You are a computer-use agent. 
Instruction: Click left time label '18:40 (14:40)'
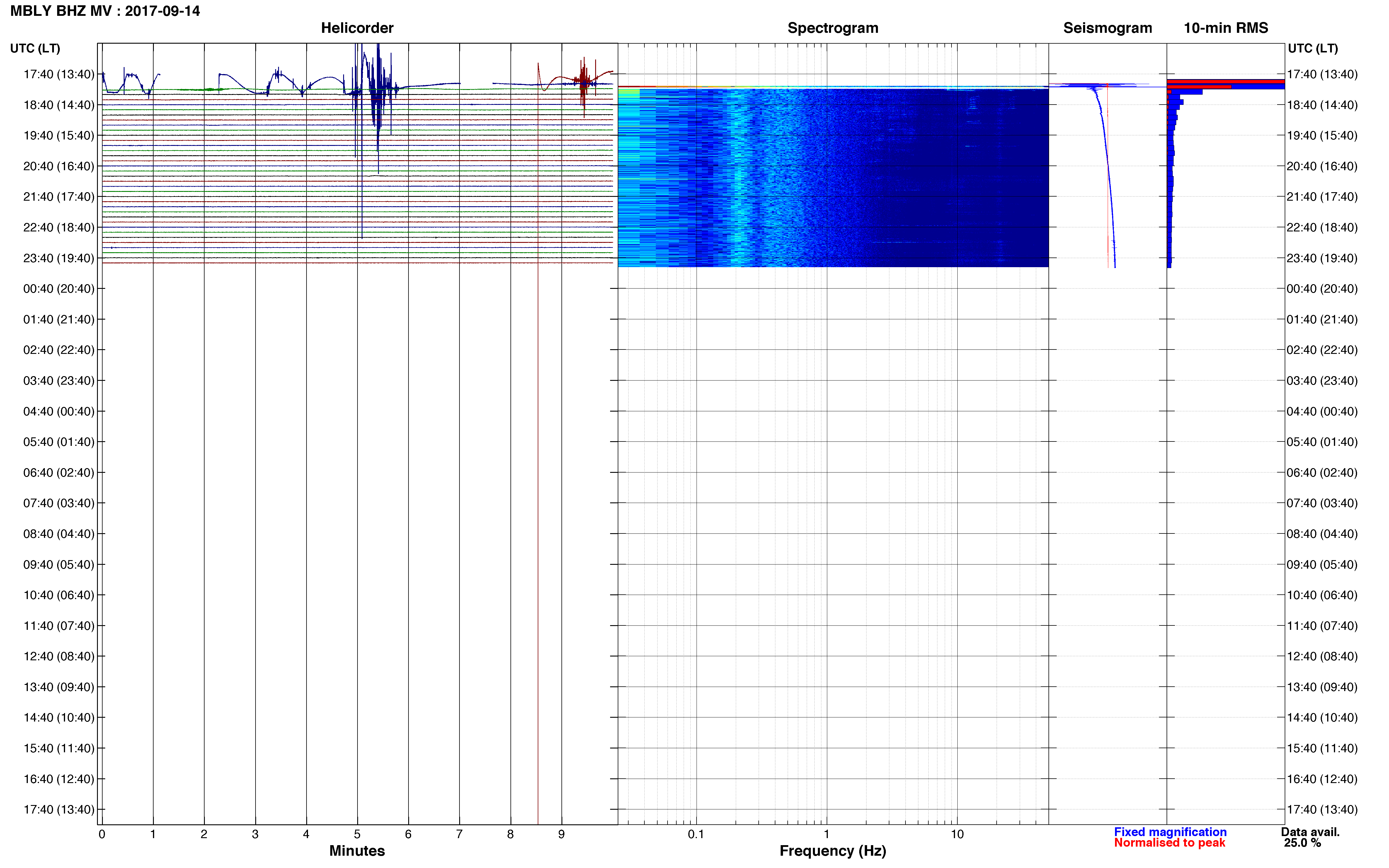click(59, 105)
